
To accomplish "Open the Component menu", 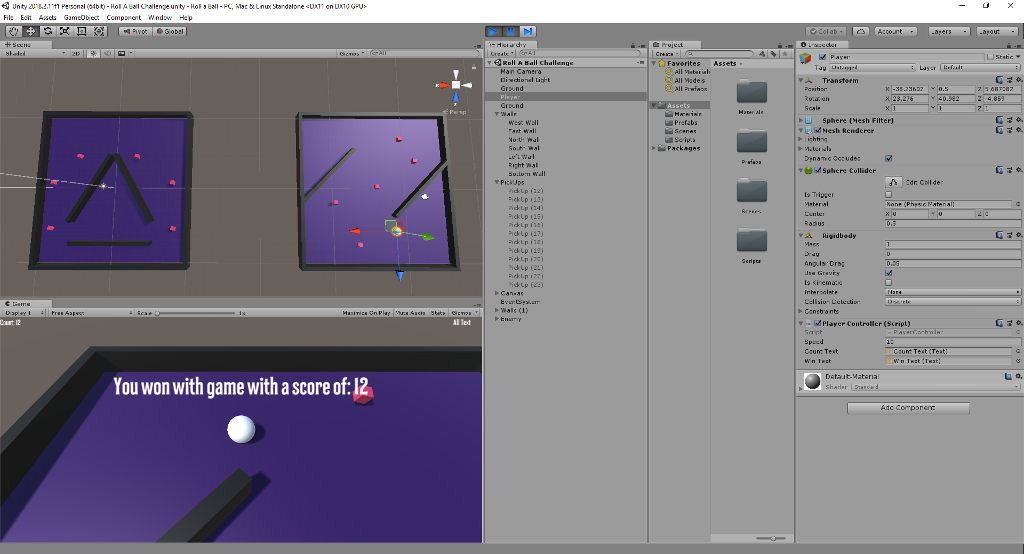I will pyautogui.click(x=123, y=18).
